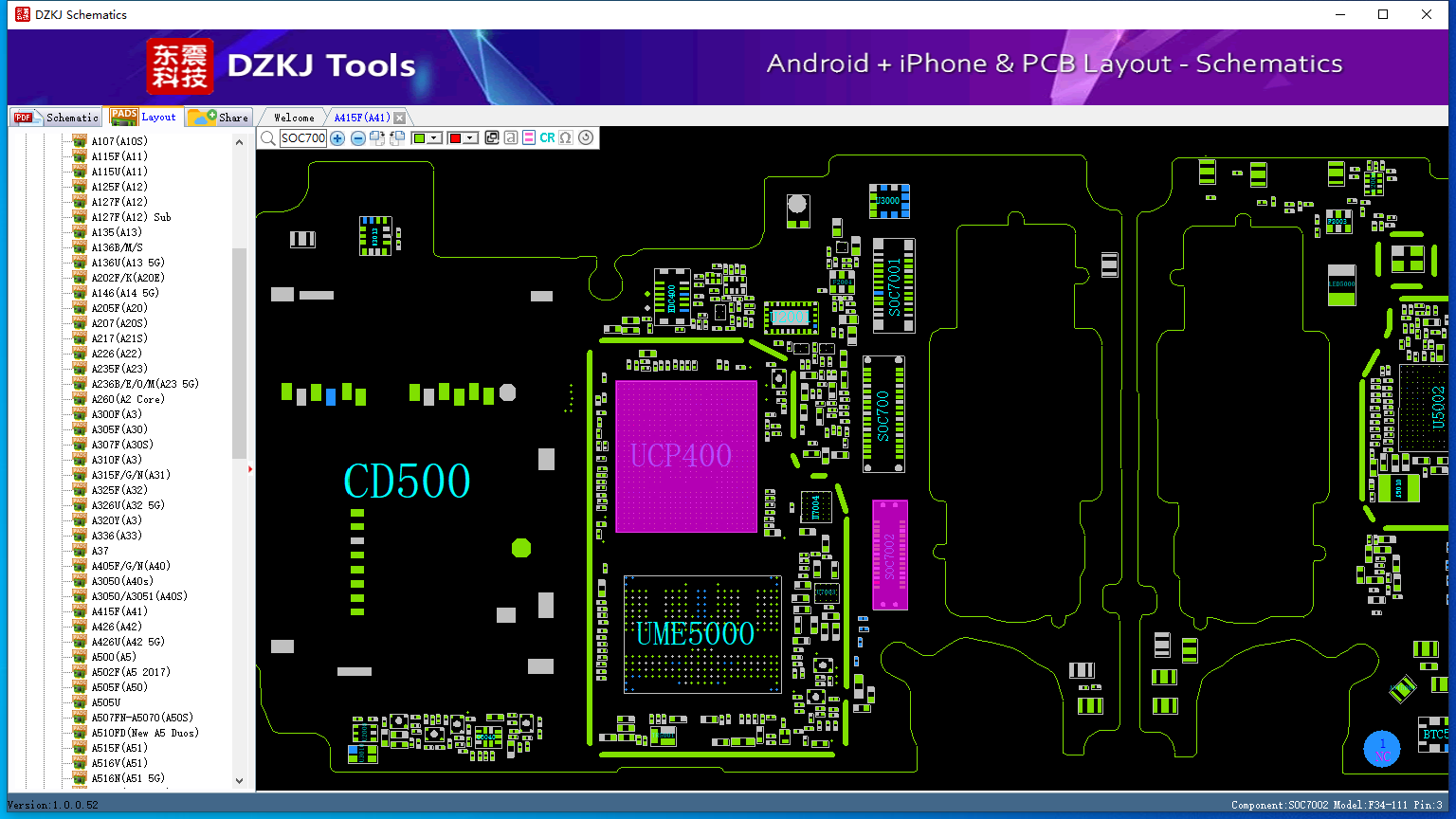This screenshot has height=819, width=1456.
Task: Click the CD500 label on the board
Action: point(407,482)
